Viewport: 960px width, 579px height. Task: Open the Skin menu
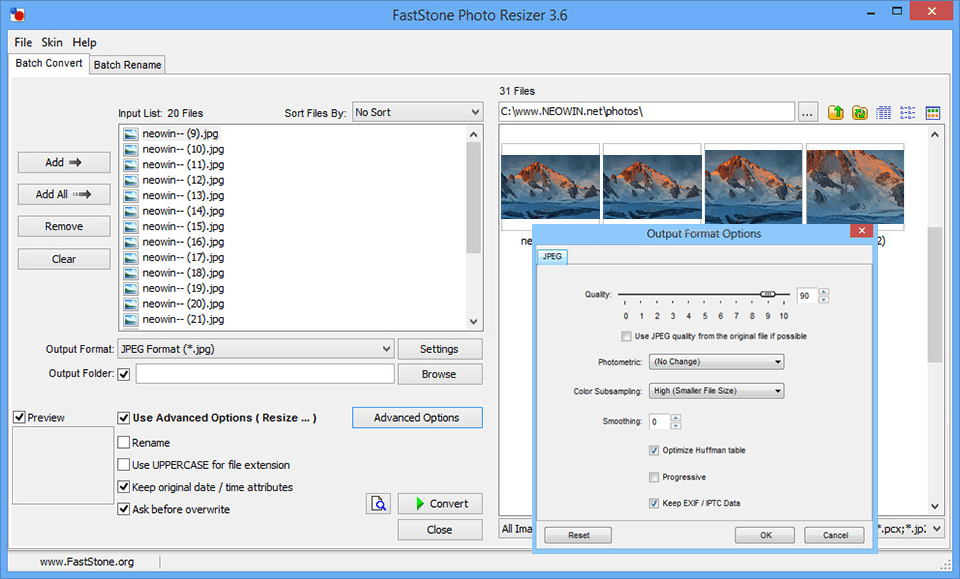coord(51,42)
